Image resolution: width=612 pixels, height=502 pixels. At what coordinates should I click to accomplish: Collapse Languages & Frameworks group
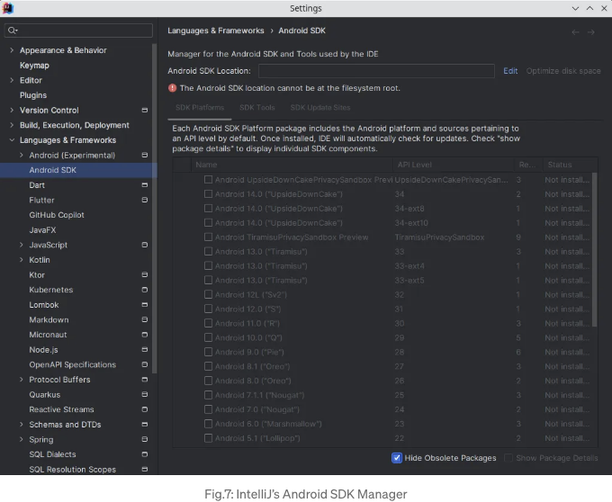click(x=12, y=140)
